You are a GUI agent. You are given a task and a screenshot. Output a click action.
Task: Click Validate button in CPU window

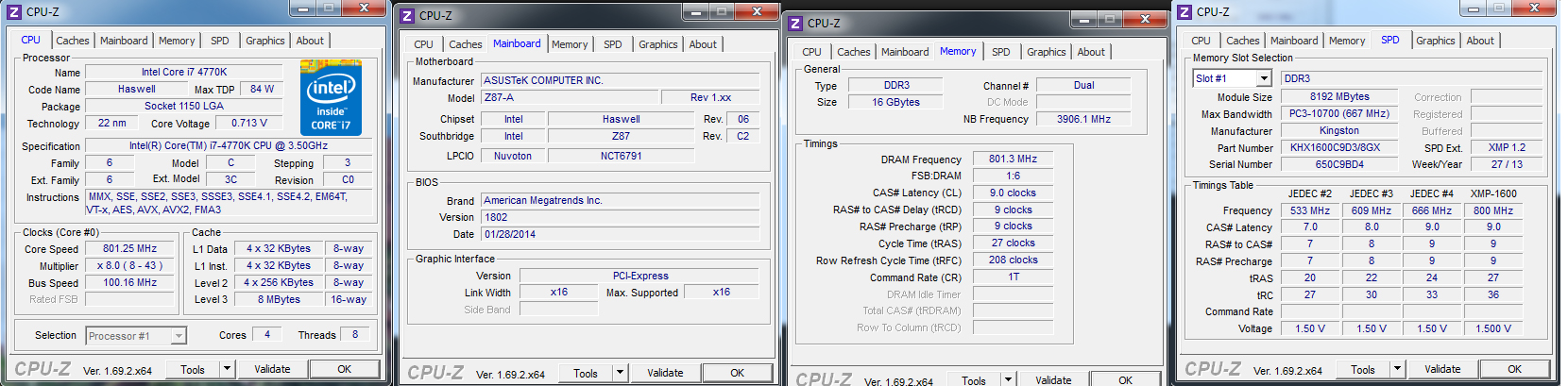point(272,369)
